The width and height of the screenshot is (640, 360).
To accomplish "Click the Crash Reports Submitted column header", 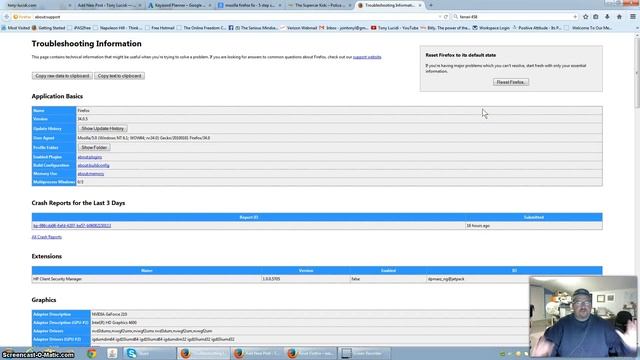I will click(533, 217).
